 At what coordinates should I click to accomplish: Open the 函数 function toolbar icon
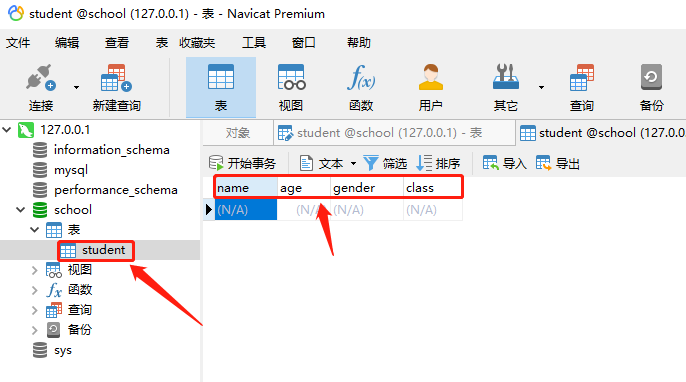click(x=361, y=88)
